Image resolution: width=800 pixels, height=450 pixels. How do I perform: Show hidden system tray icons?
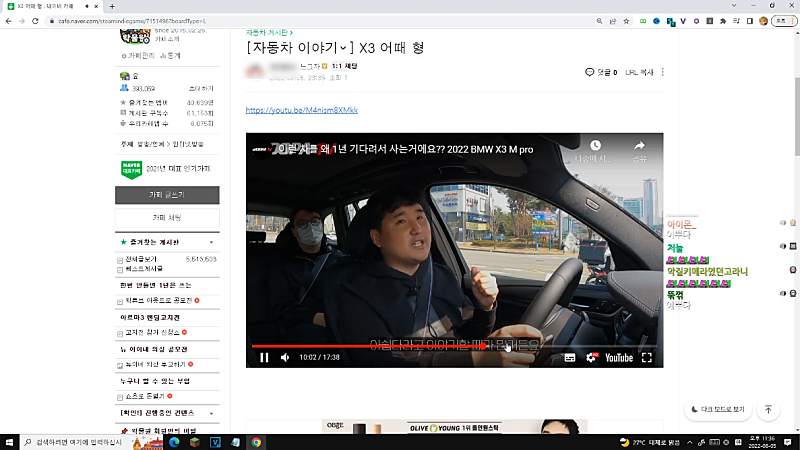point(690,442)
